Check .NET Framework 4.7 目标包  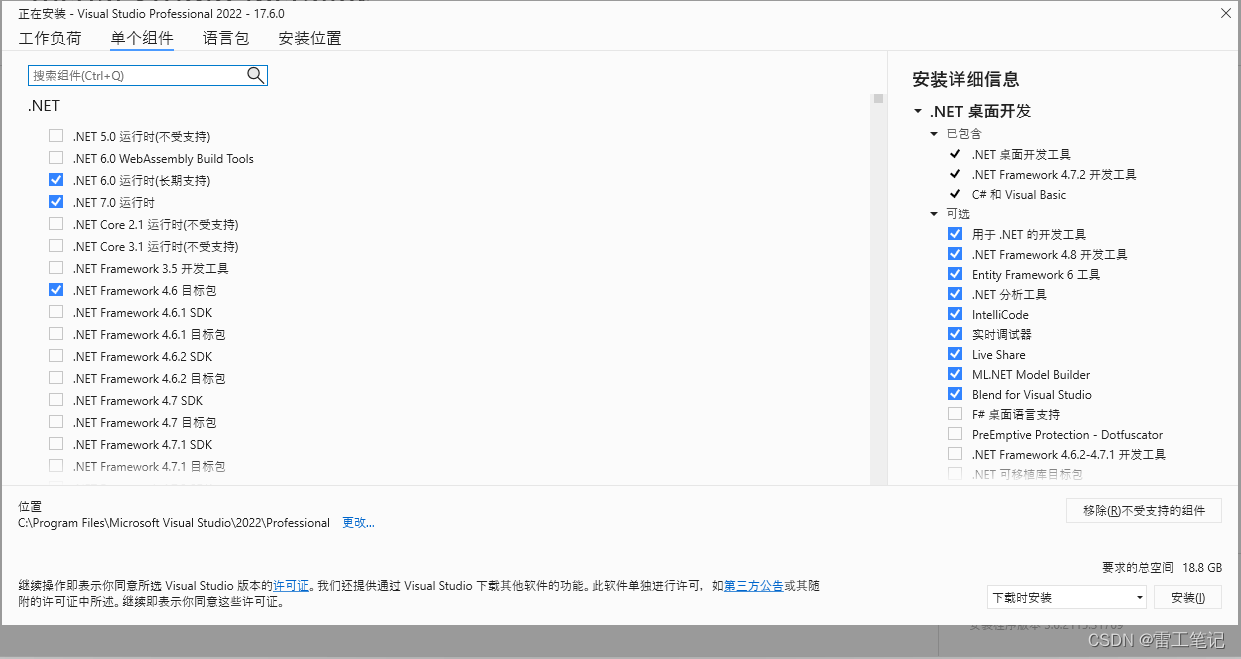coord(56,422)
